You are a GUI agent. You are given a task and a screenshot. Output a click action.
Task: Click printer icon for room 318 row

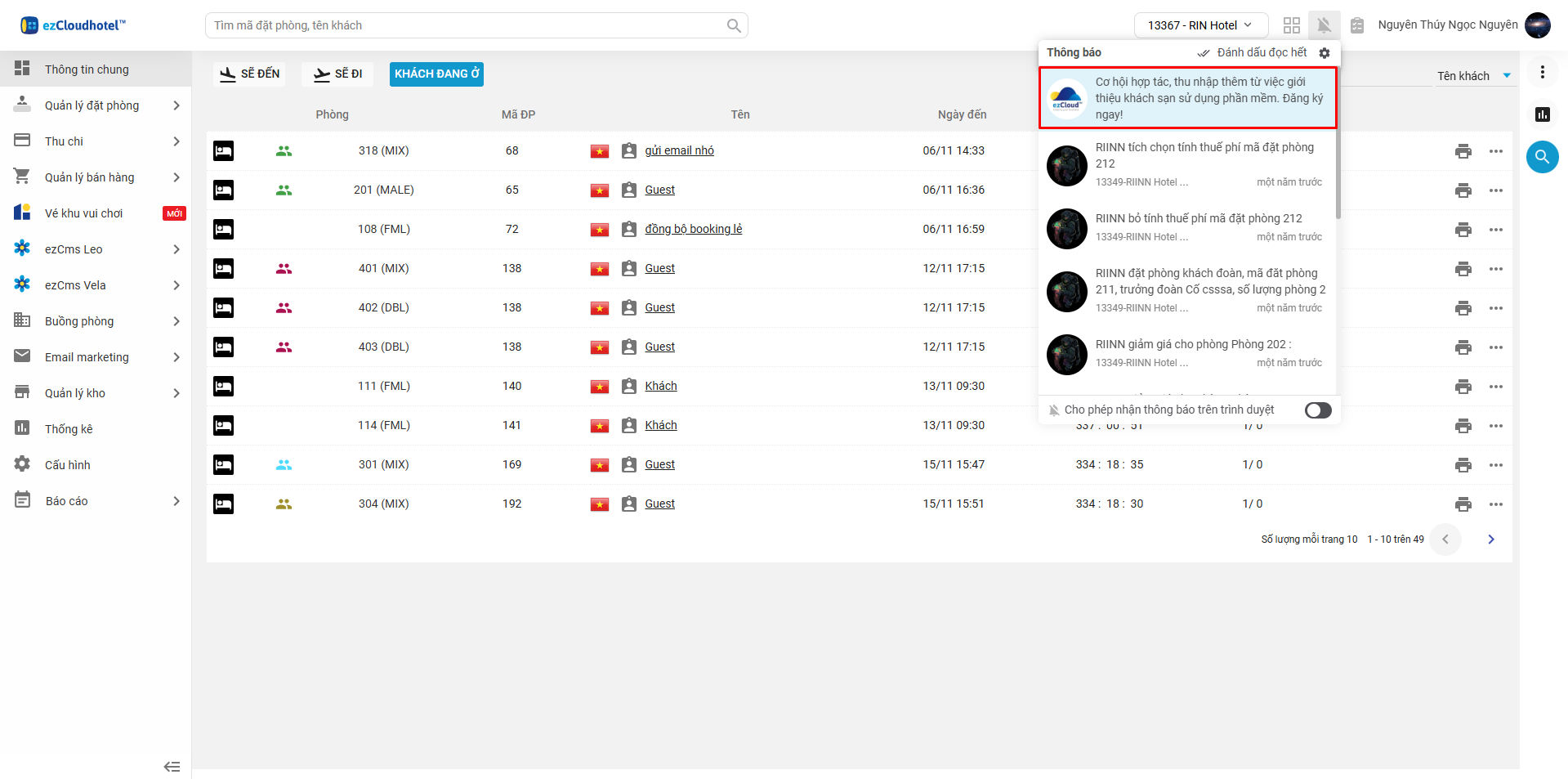click(x=1463, y=151)
